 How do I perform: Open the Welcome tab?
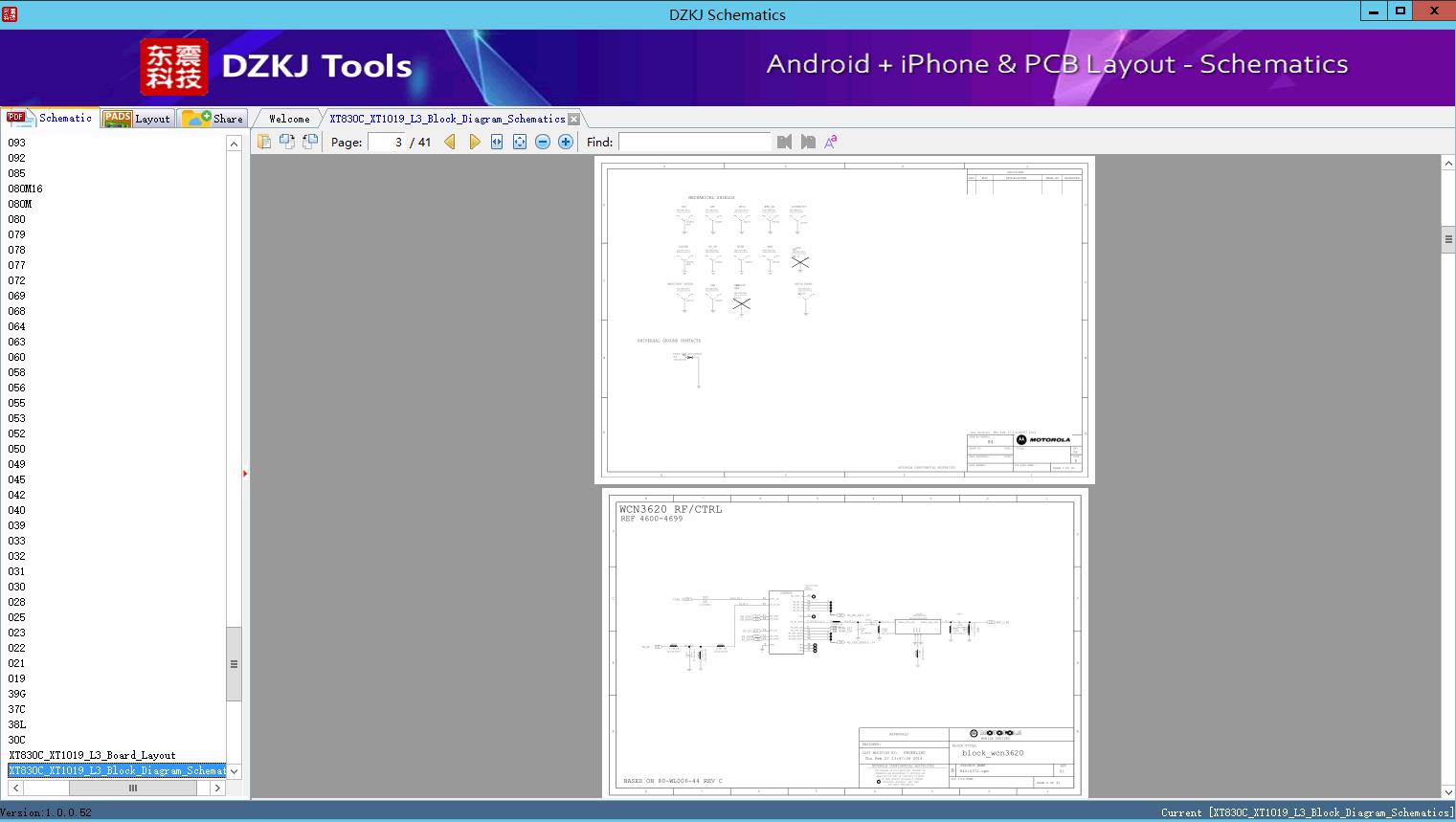coord(289,119)
